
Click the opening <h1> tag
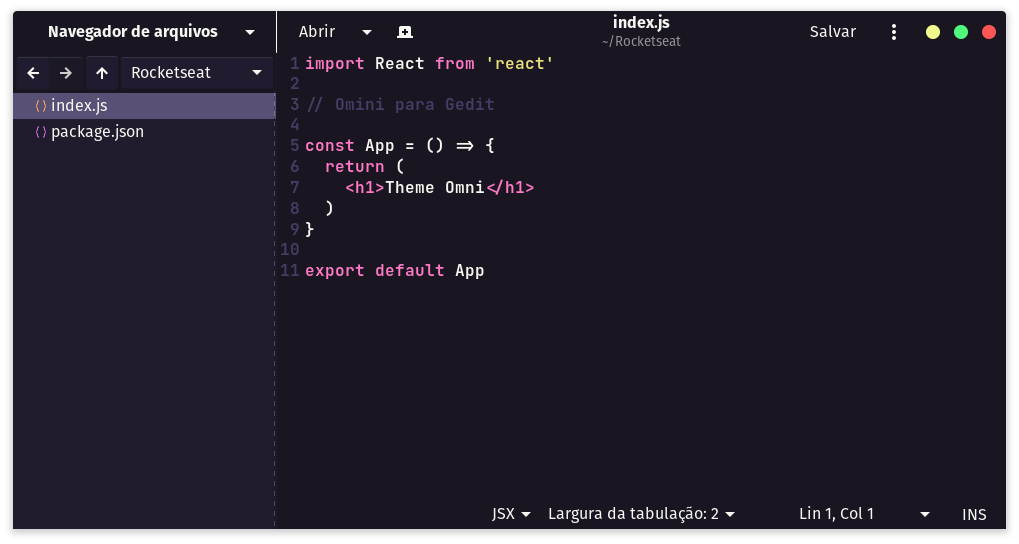[x=365, y=188]
